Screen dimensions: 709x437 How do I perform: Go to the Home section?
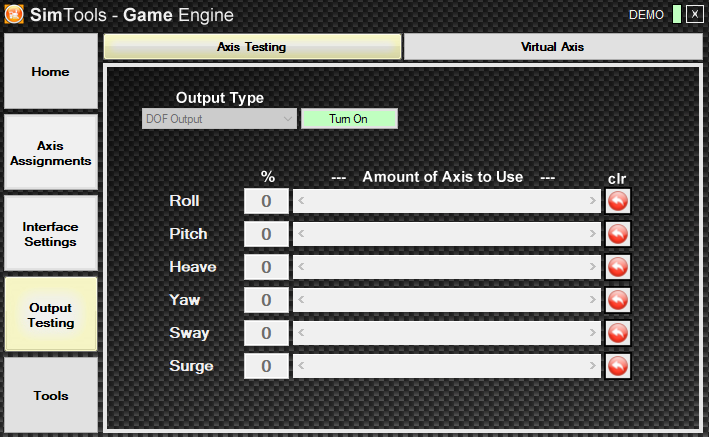pyautogui.click(x=51, y=72)
